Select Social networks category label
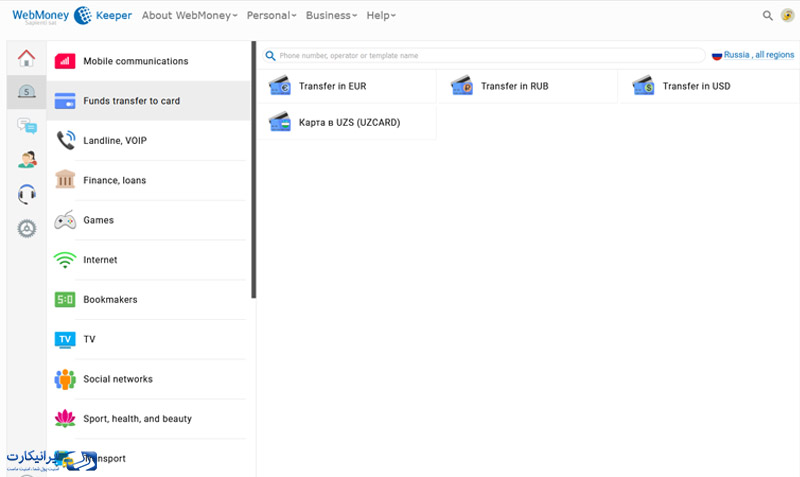The width and height of the screenshot is (800, 477). click(118, 379)
